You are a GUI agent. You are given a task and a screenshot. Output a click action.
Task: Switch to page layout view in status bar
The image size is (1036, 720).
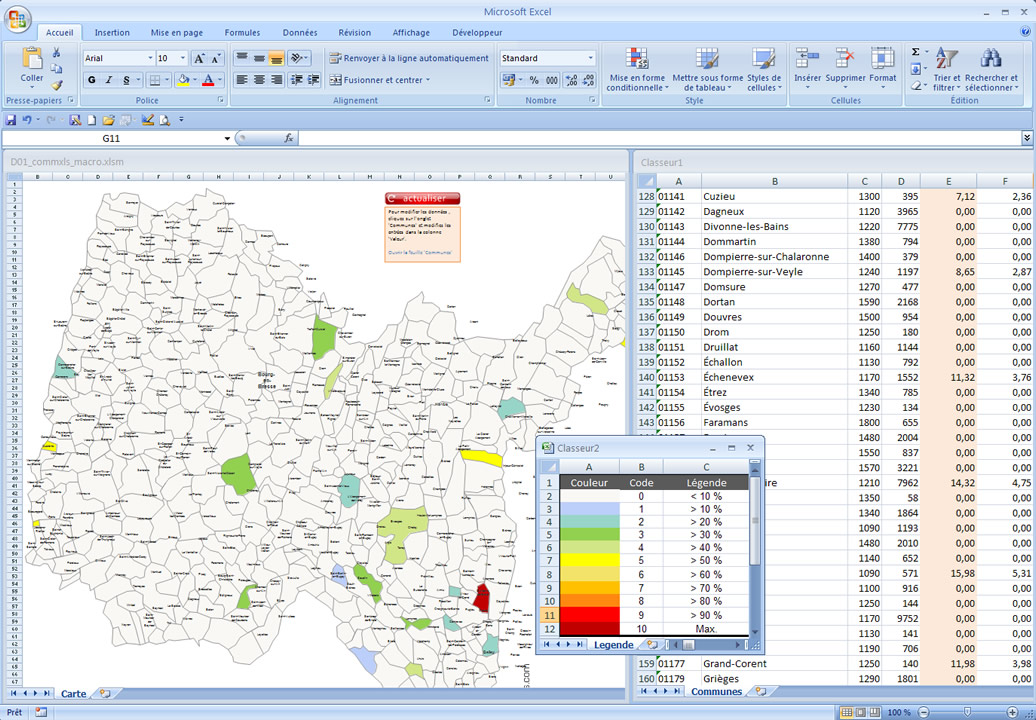tap(860, 712)
